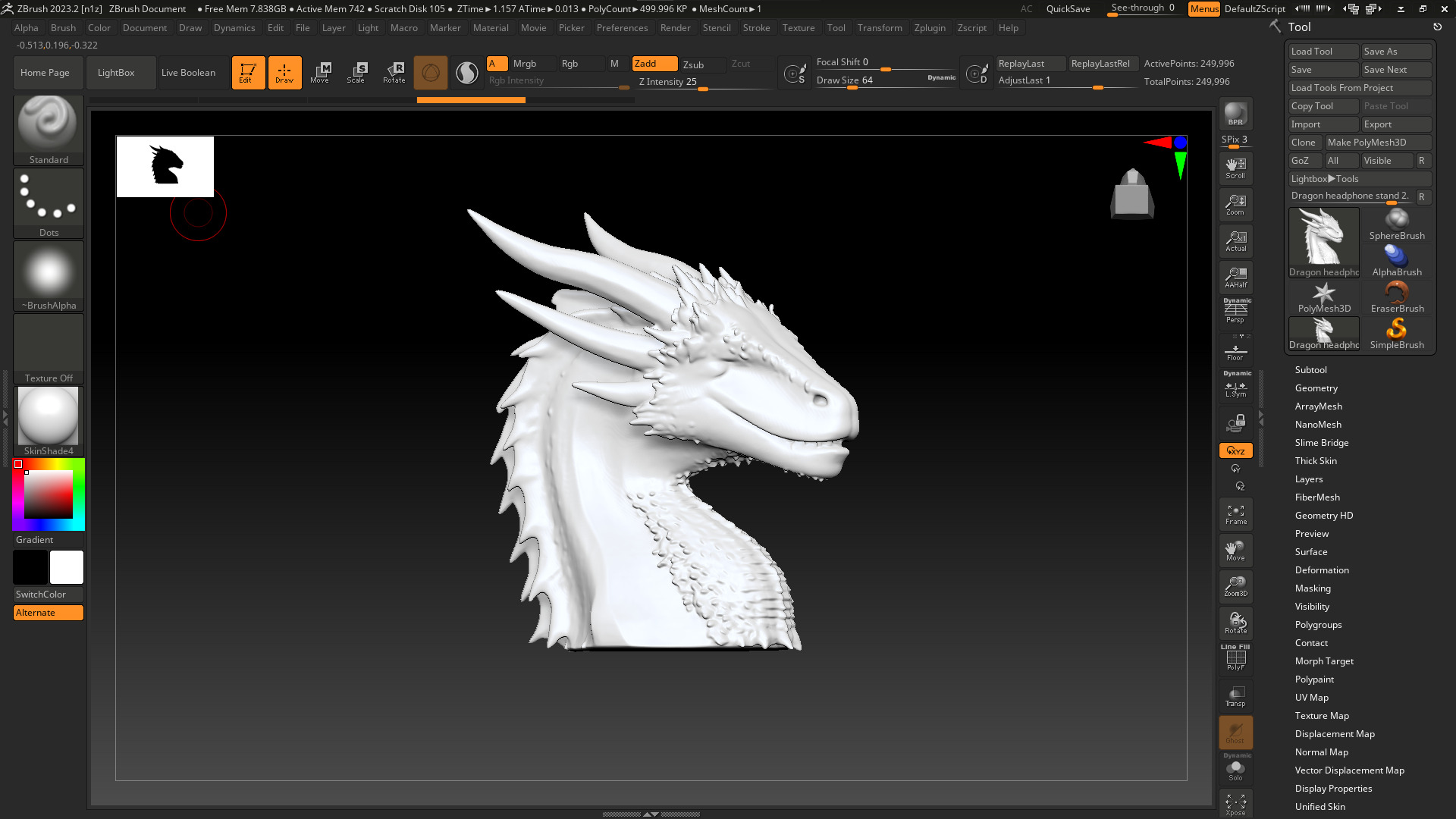Viewport: 1456px width, 819px height.
Task: Toggle Persp perspective view
Action: point(1235,312)
